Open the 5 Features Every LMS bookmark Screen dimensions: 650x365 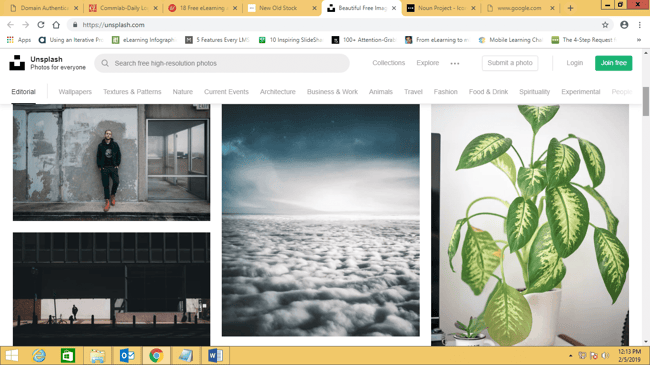click(x=217, y=40)
